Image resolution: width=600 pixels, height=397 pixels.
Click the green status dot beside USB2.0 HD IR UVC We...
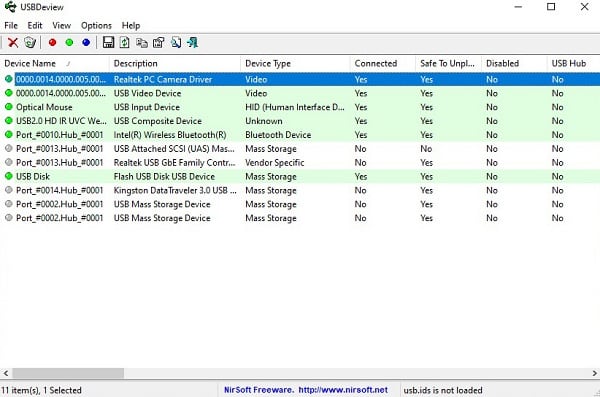point(9,121)
